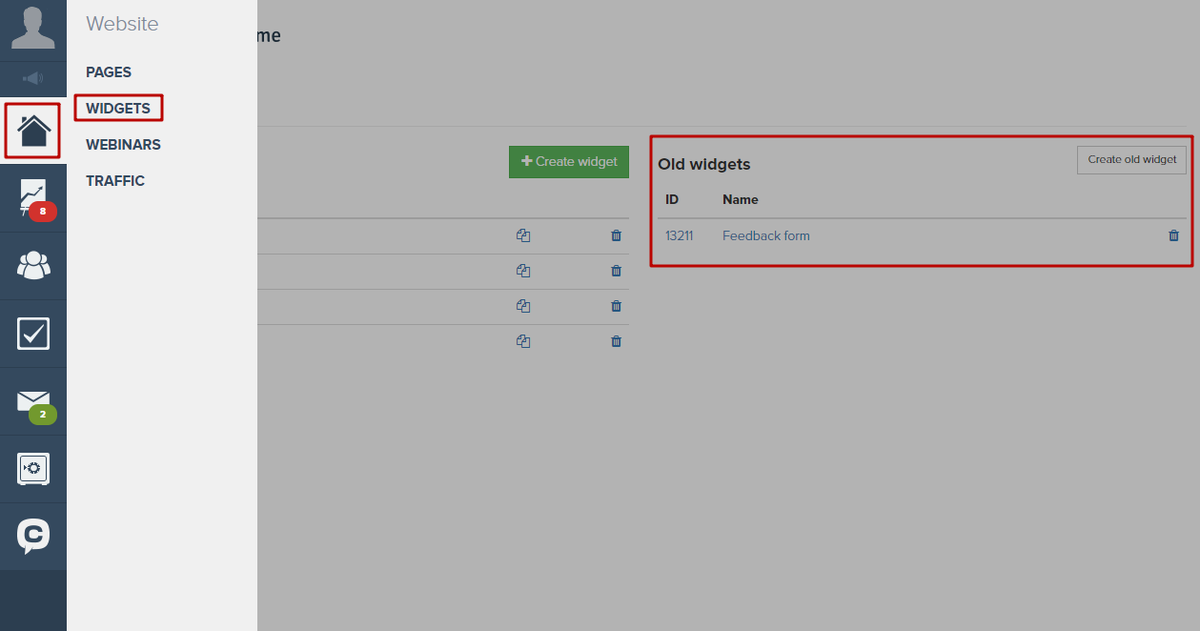Open the users group icon in sidebar
The height and width of the screenshot is (631, 1200).
[33, 266]
